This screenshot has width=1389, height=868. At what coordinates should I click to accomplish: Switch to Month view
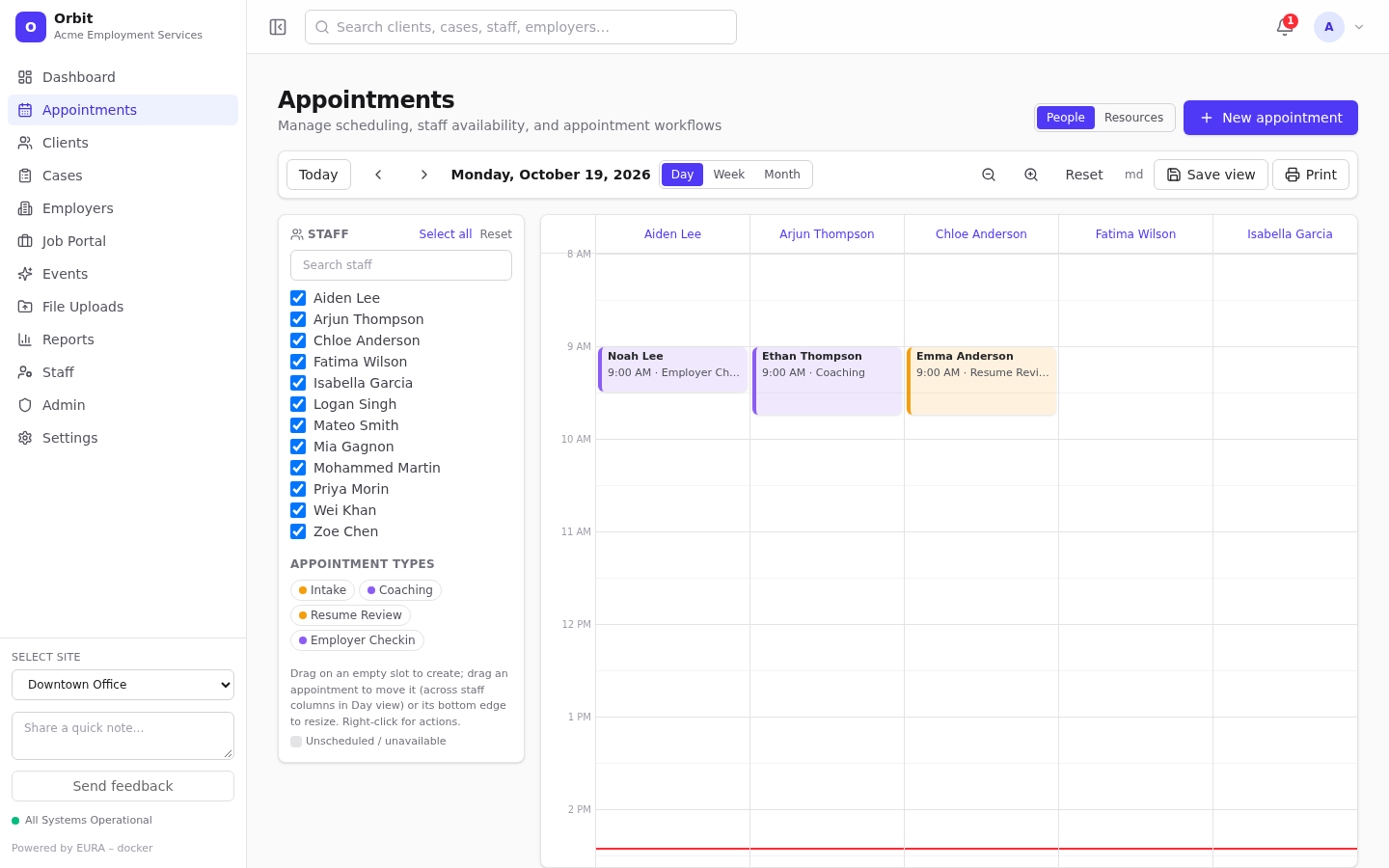782,175
